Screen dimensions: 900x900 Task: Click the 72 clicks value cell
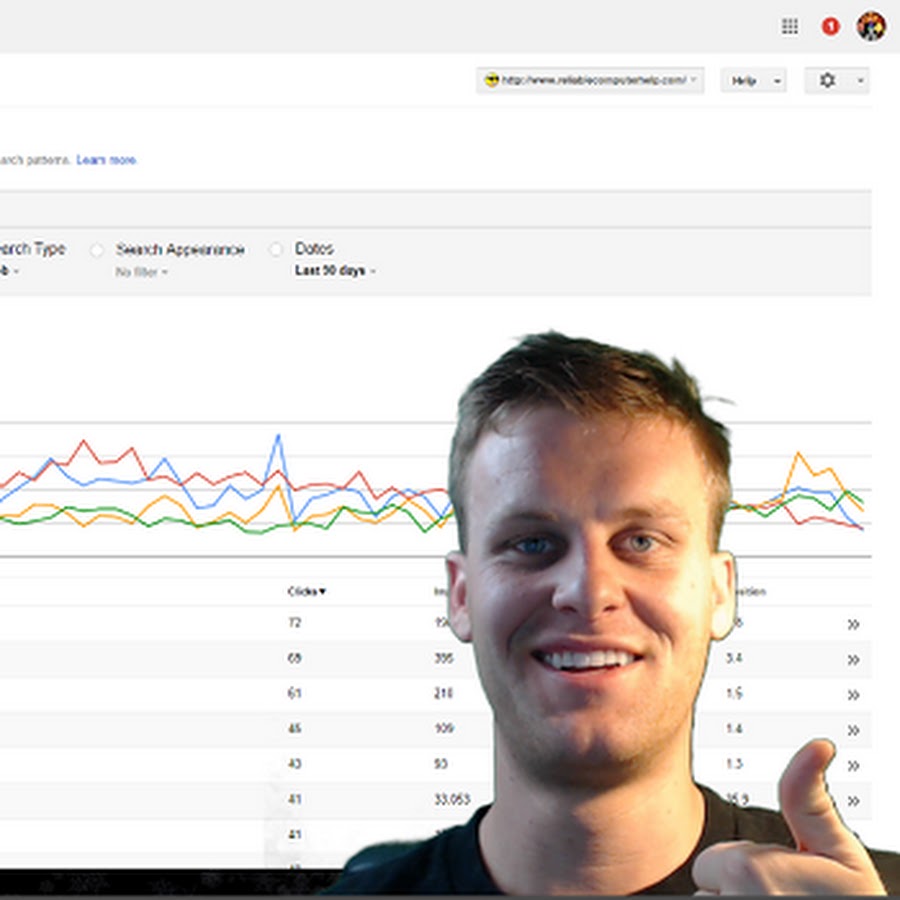click(294, 623)
